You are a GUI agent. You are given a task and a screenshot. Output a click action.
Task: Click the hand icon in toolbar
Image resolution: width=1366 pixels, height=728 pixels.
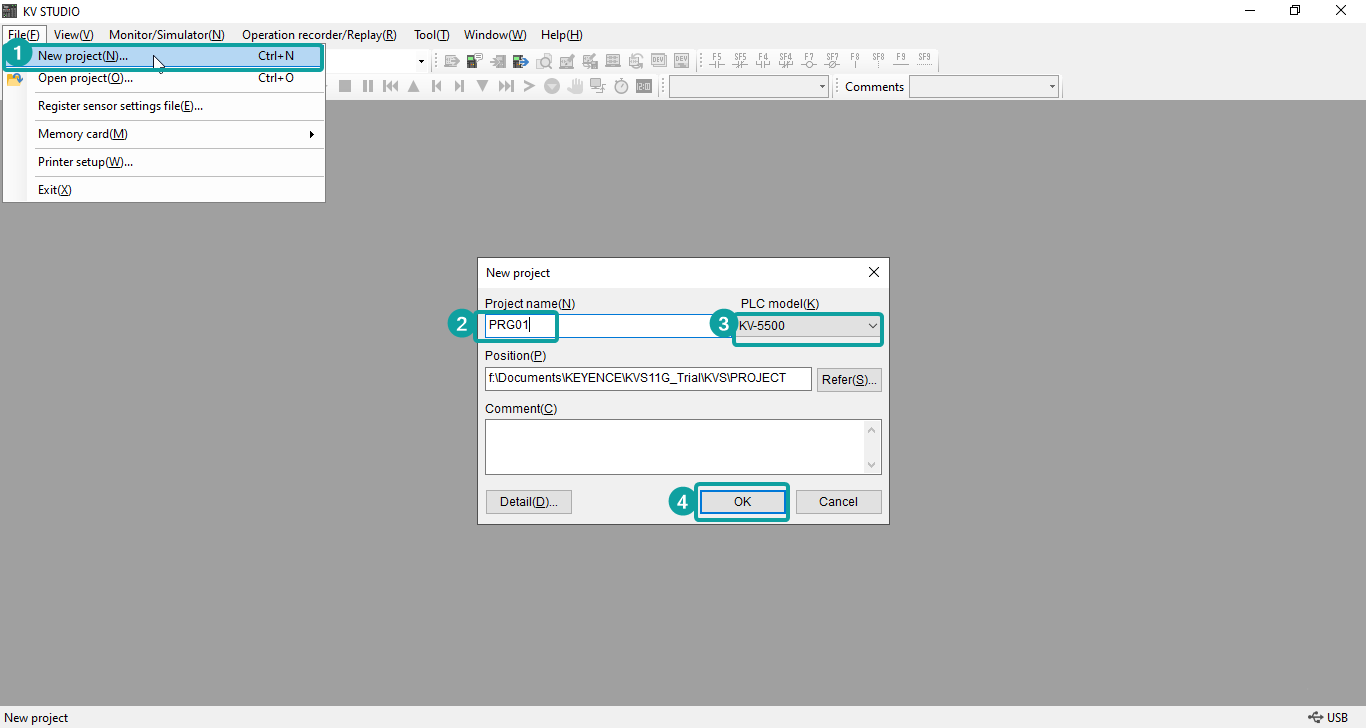pos(575,86)
